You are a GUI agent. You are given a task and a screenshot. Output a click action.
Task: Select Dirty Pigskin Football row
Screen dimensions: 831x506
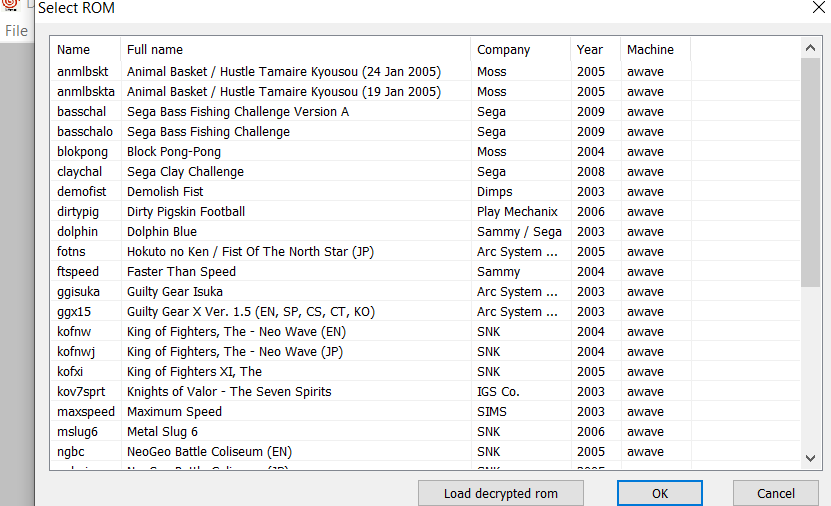pyautogui.click(x=425, y=211)
